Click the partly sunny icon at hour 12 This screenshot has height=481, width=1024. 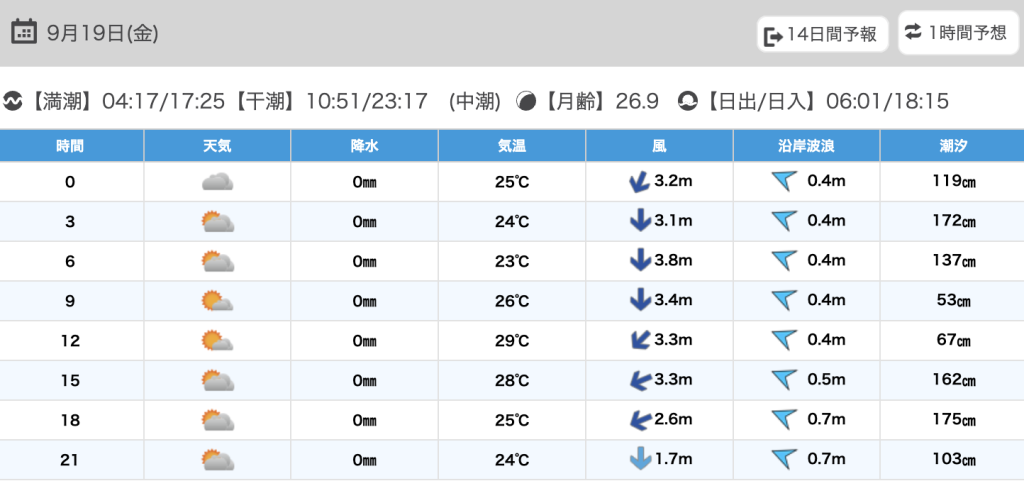click(217, 341)
